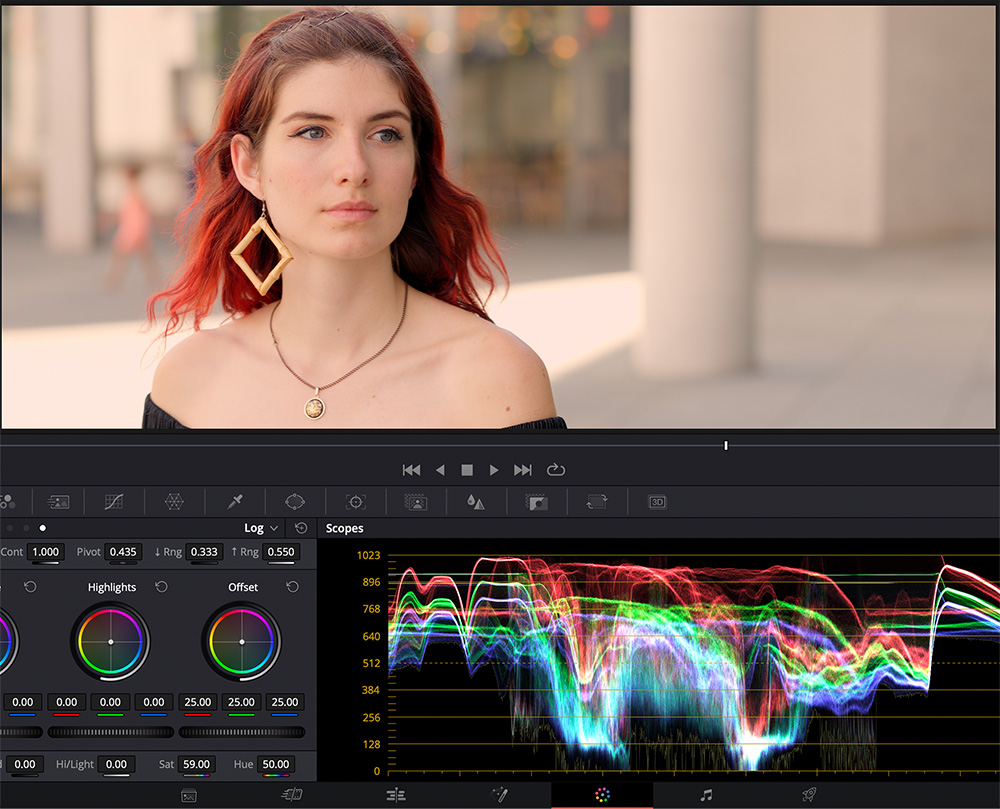Viewport: 1000px width, 809px height.
Task: Select the first wheels mode dot
Action: pos(10,528)
